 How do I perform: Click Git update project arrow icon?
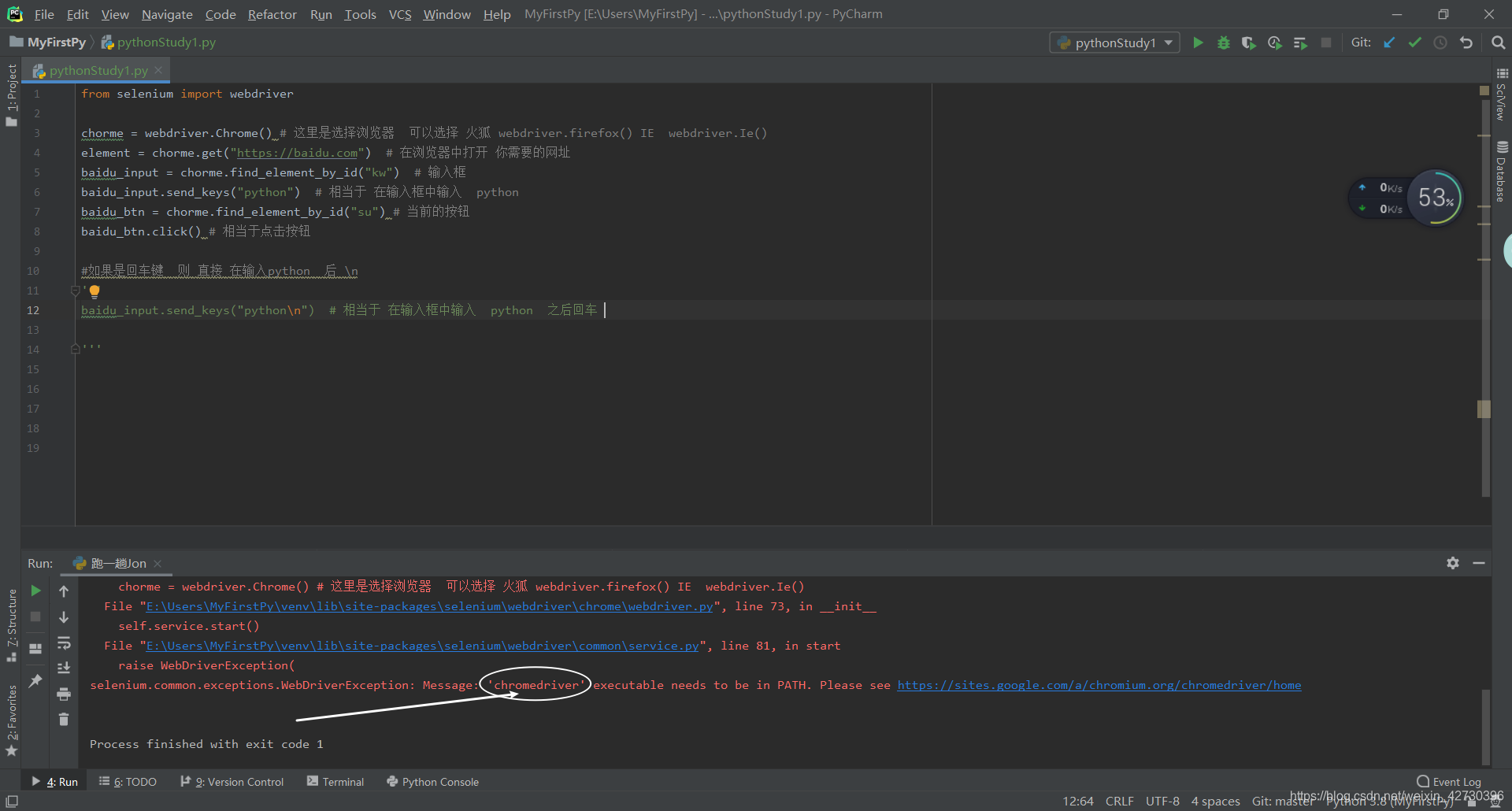1389,43
